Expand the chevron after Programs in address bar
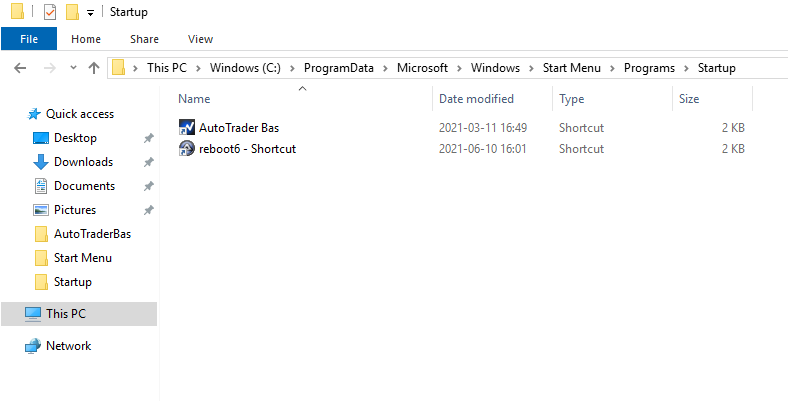Viewport: 788px width, 401px height. point(687,68)
